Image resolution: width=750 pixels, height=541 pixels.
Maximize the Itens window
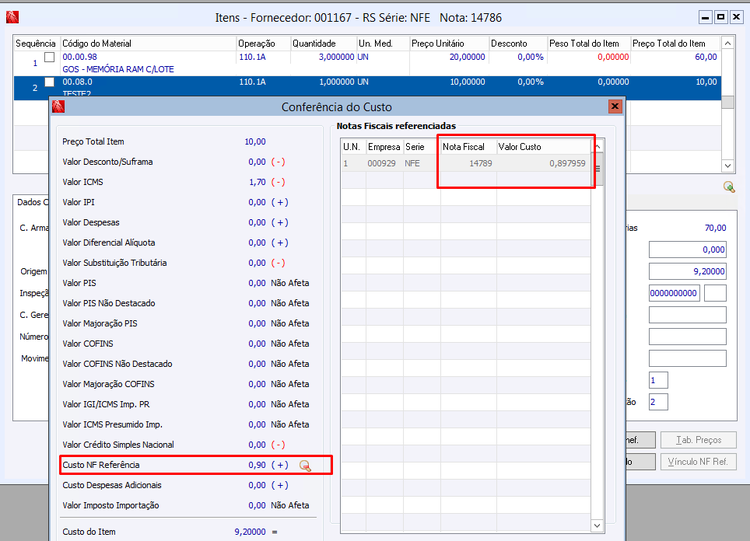pos(720,18)
